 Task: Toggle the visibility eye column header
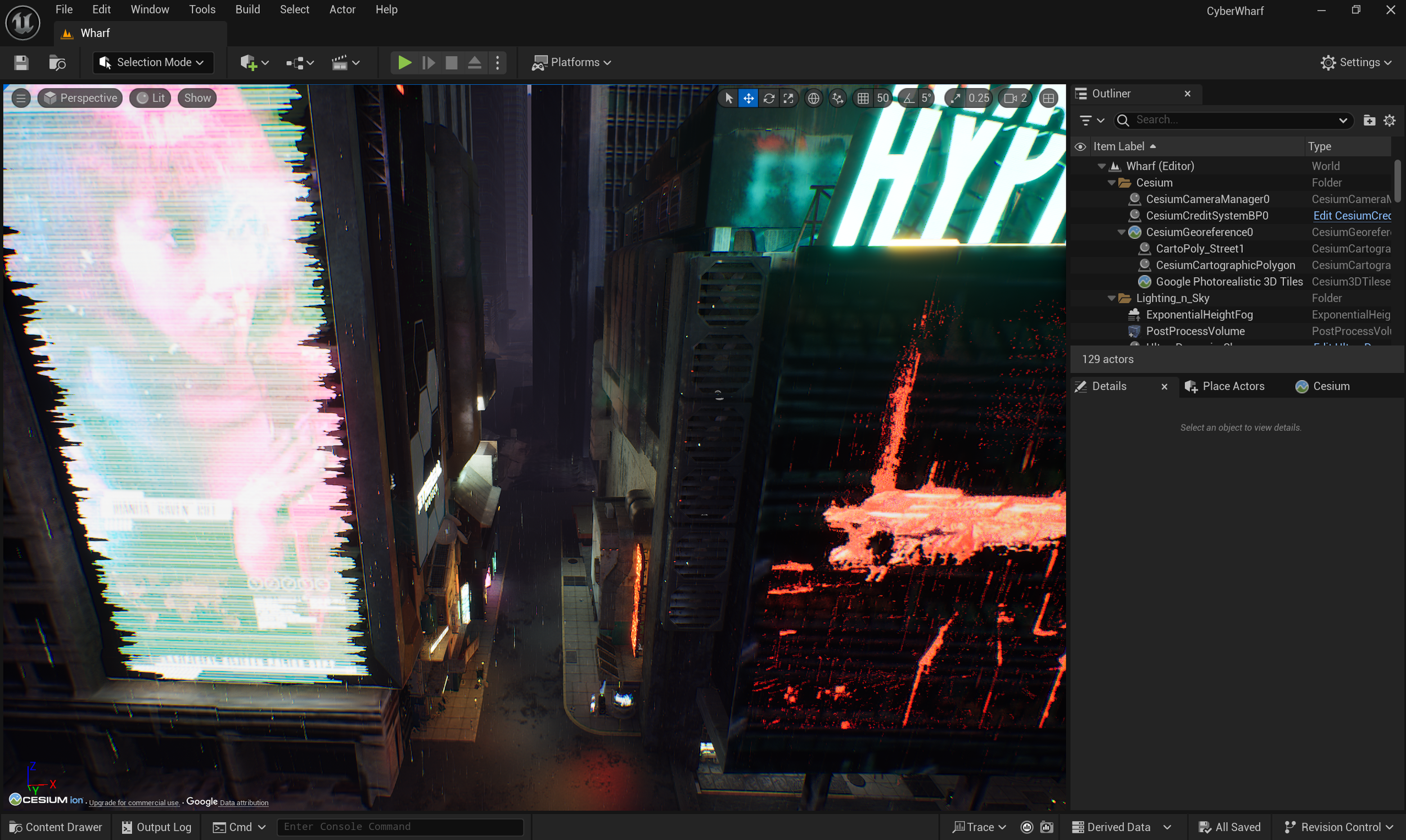pos(1080,147)
